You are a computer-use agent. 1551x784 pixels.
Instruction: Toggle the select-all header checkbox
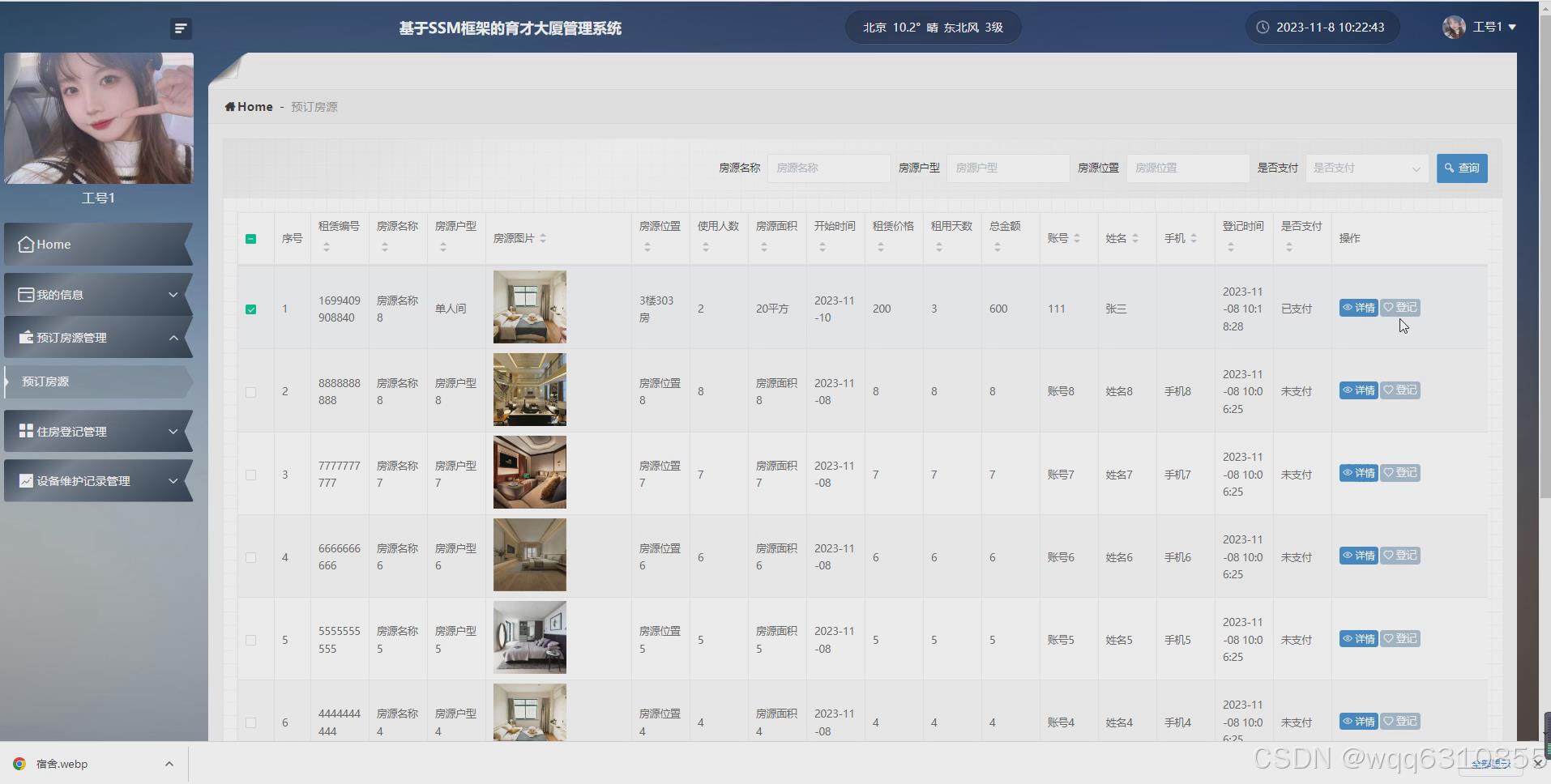(x=251, y=239)
